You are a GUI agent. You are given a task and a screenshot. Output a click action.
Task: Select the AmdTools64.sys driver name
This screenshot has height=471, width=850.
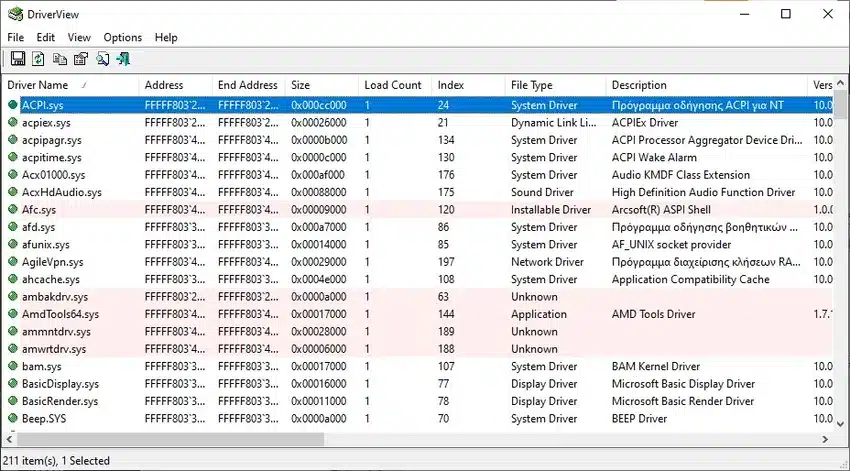click(x=60, y=314)
